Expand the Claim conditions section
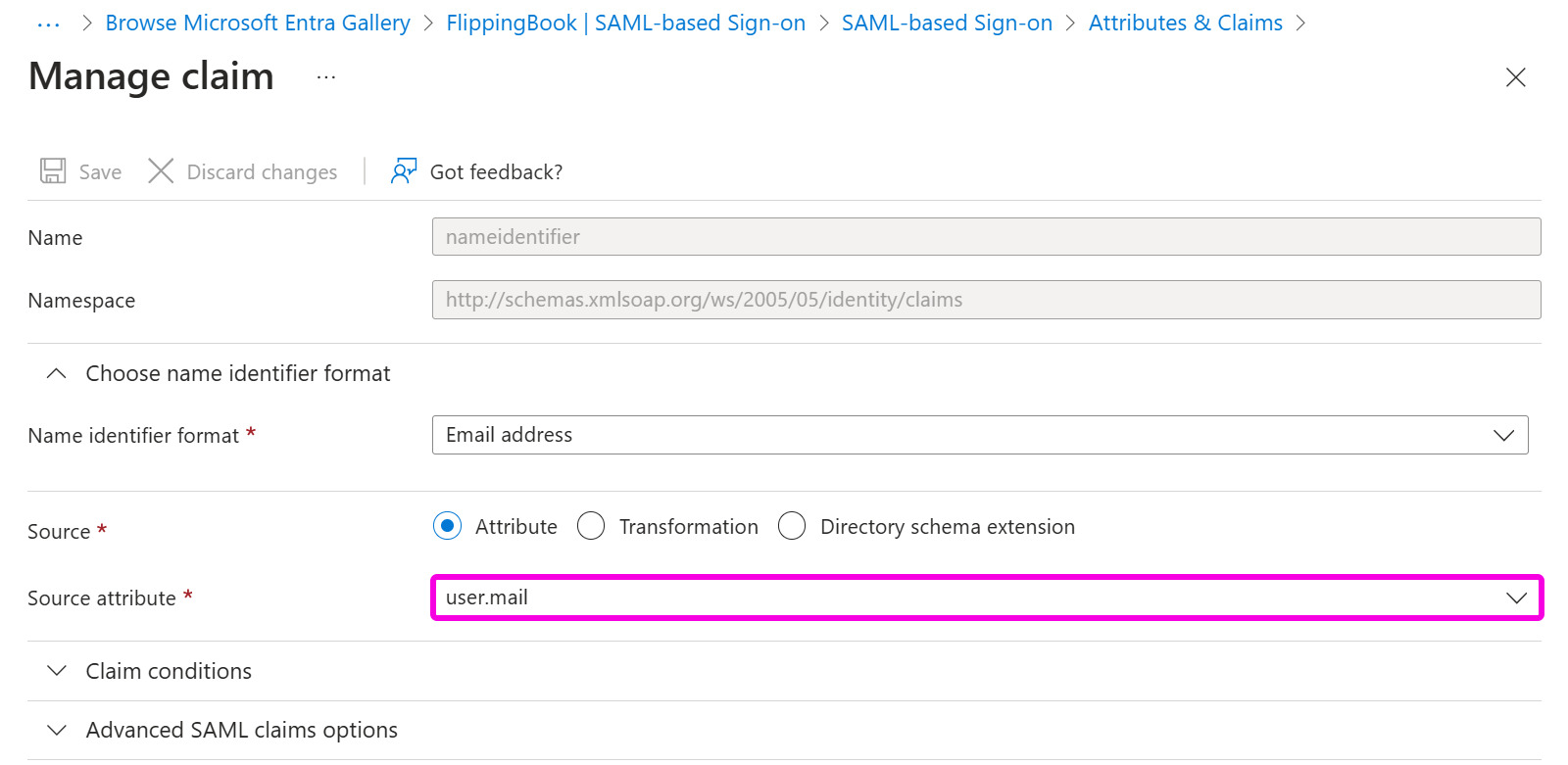This screenshot has width=1568, height=765. click(x=56, y=671)
